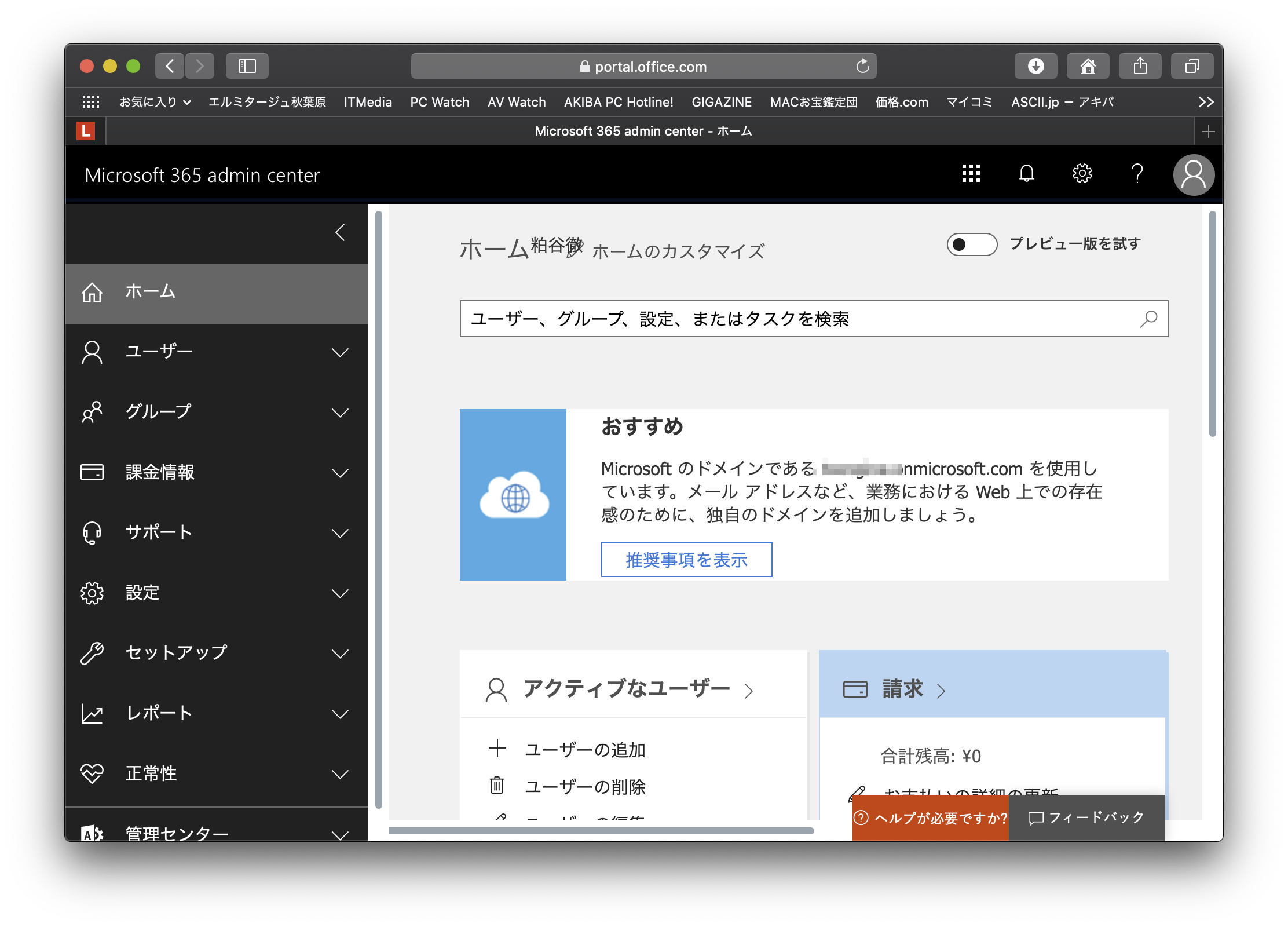Screen dimensions: 1288x927
Task: Click ホームのカスタマイズ link
Action: 678,251
